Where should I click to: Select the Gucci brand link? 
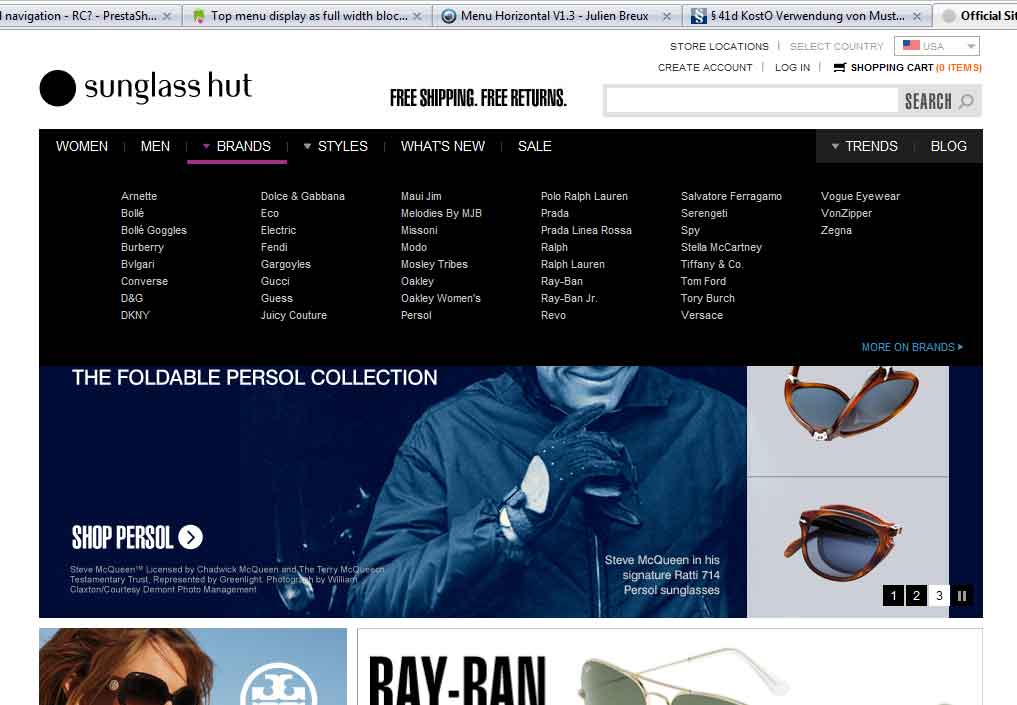[275, 281]
